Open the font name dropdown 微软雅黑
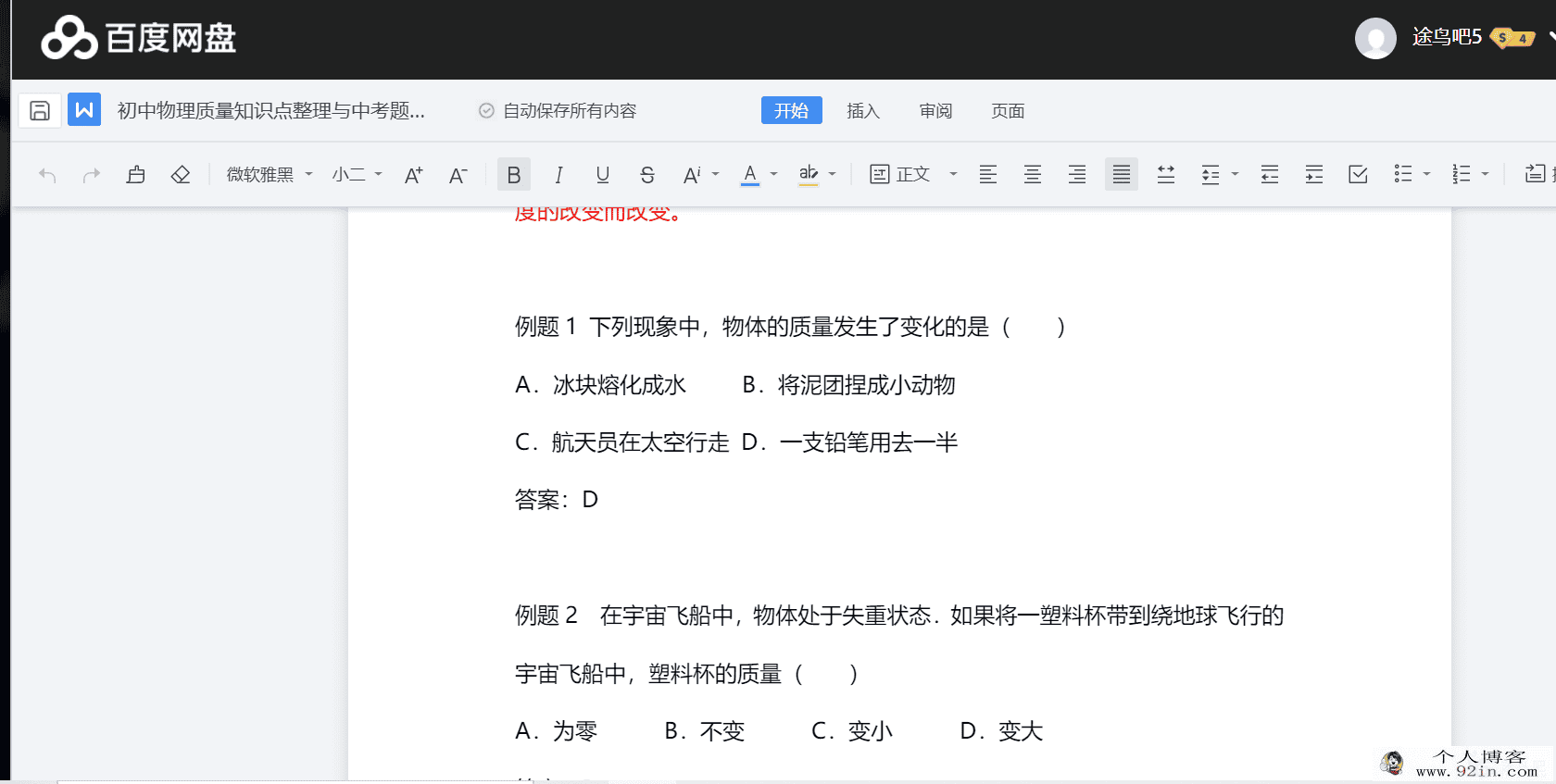 pos(270,174)
